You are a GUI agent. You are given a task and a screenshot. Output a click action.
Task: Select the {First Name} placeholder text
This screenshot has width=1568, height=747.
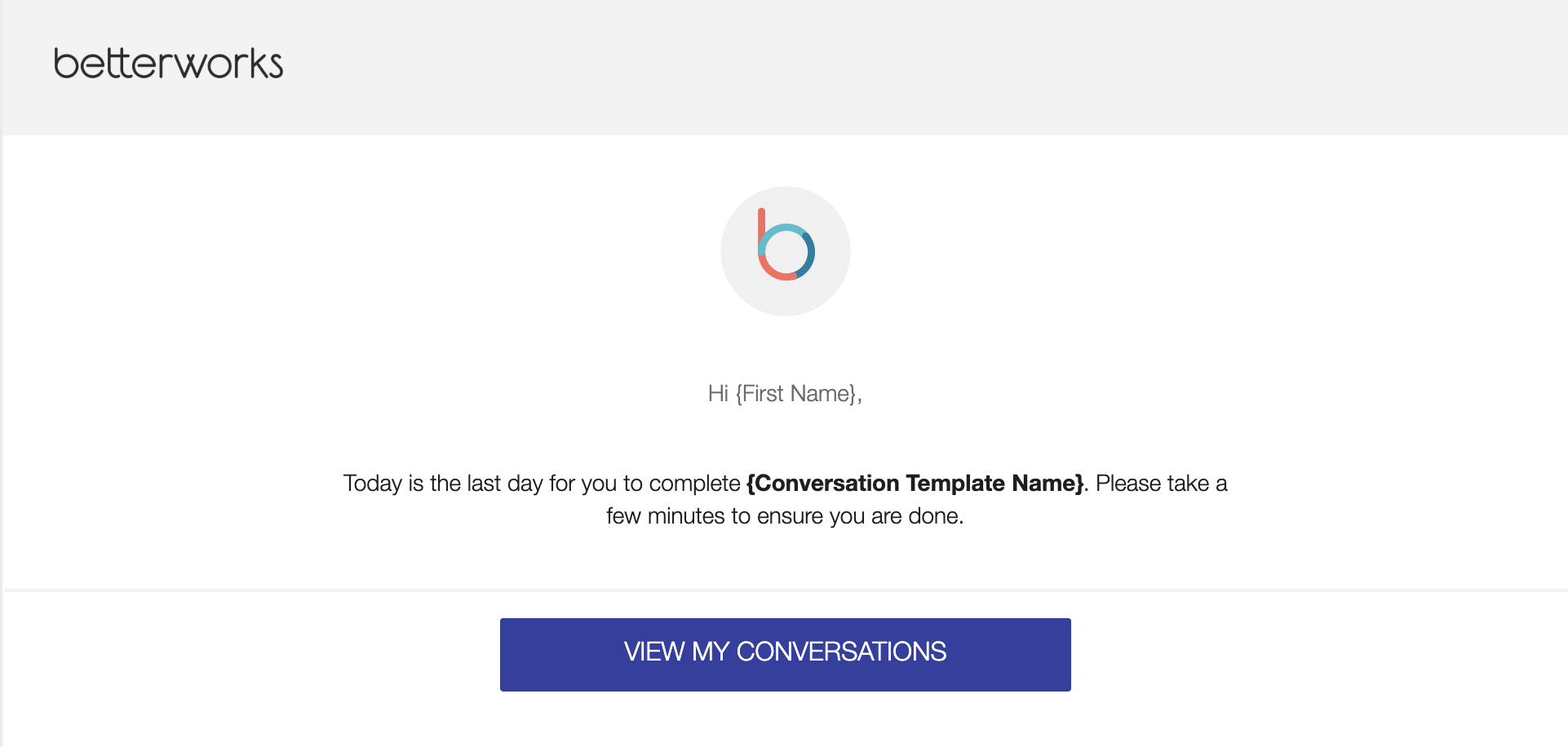click(795, 394)
